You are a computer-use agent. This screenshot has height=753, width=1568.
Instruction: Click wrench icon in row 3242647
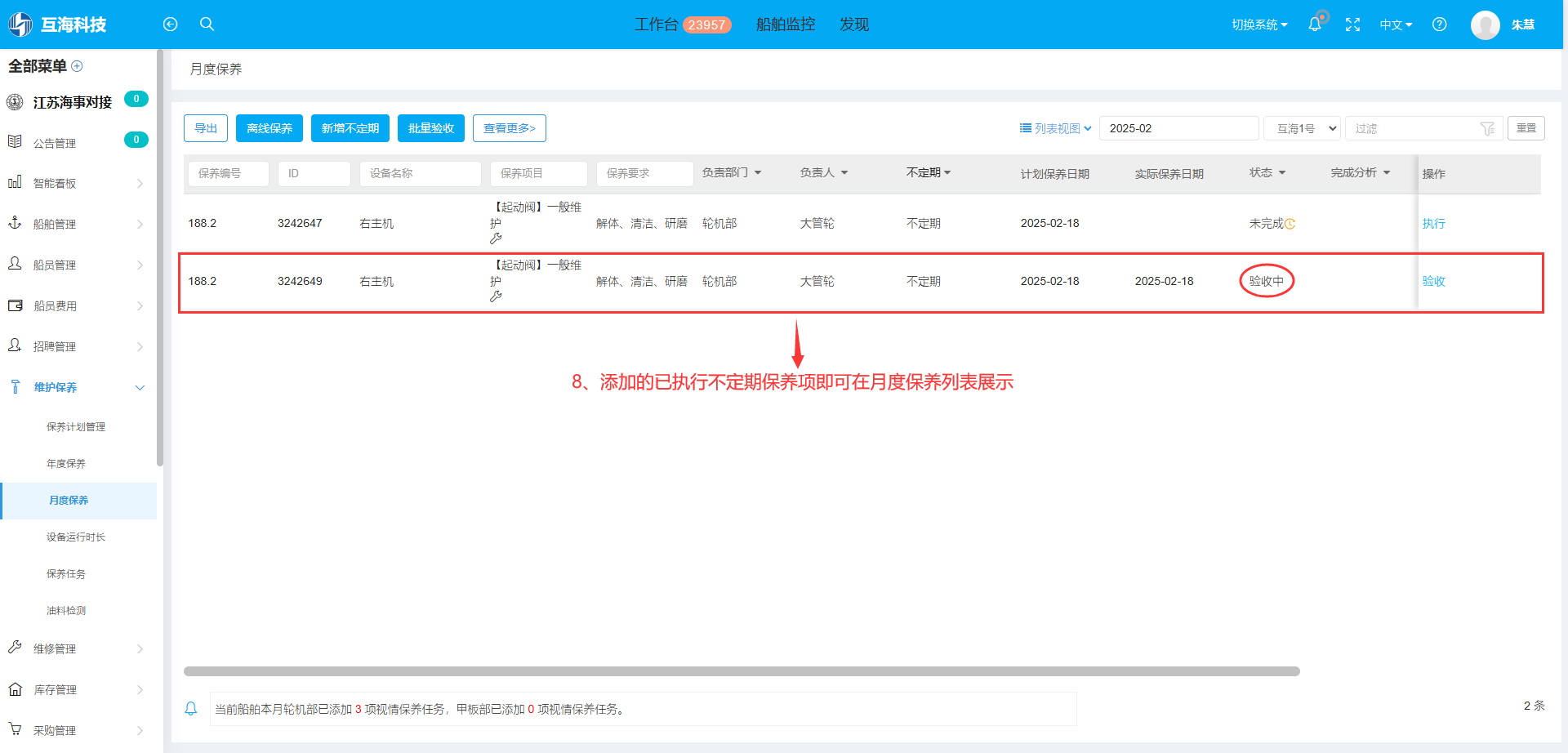[x=496, y=238]
